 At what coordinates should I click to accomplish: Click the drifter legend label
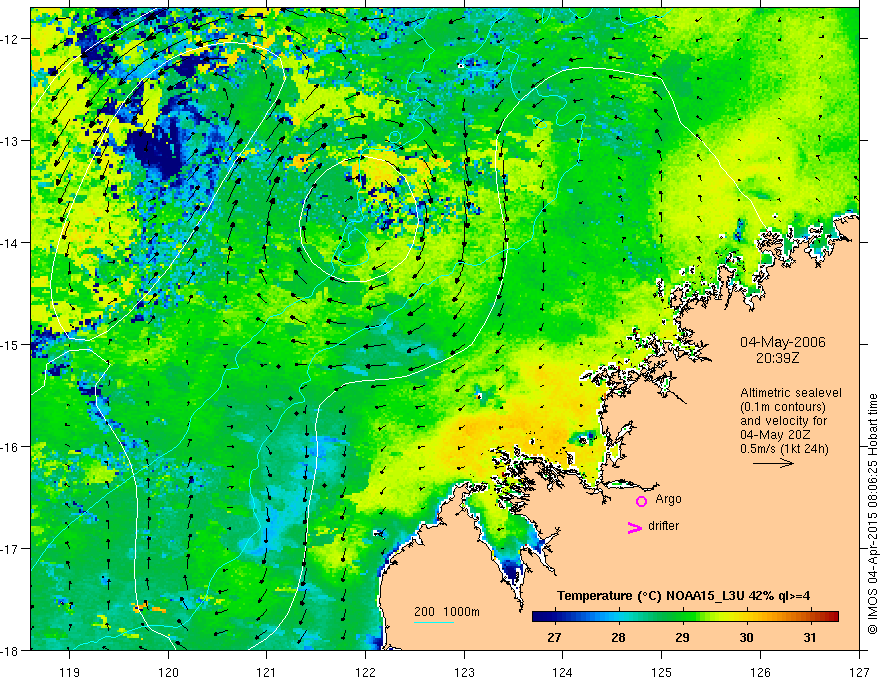point(663,526)
